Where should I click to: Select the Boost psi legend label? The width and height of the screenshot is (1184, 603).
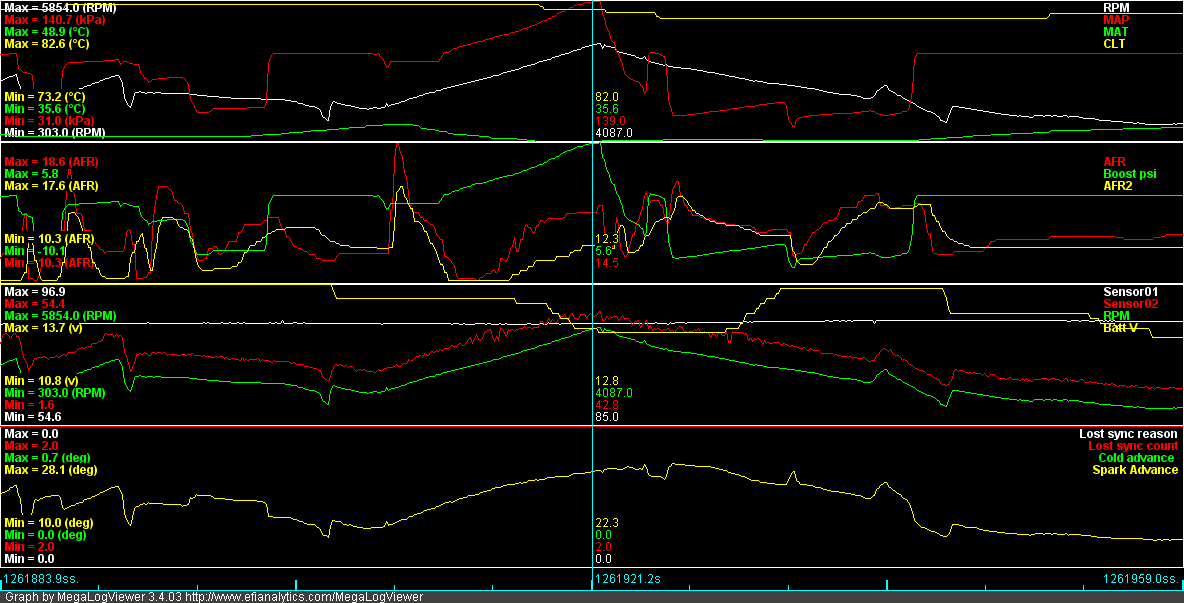pyautogui.click(x=1129, y=174)
